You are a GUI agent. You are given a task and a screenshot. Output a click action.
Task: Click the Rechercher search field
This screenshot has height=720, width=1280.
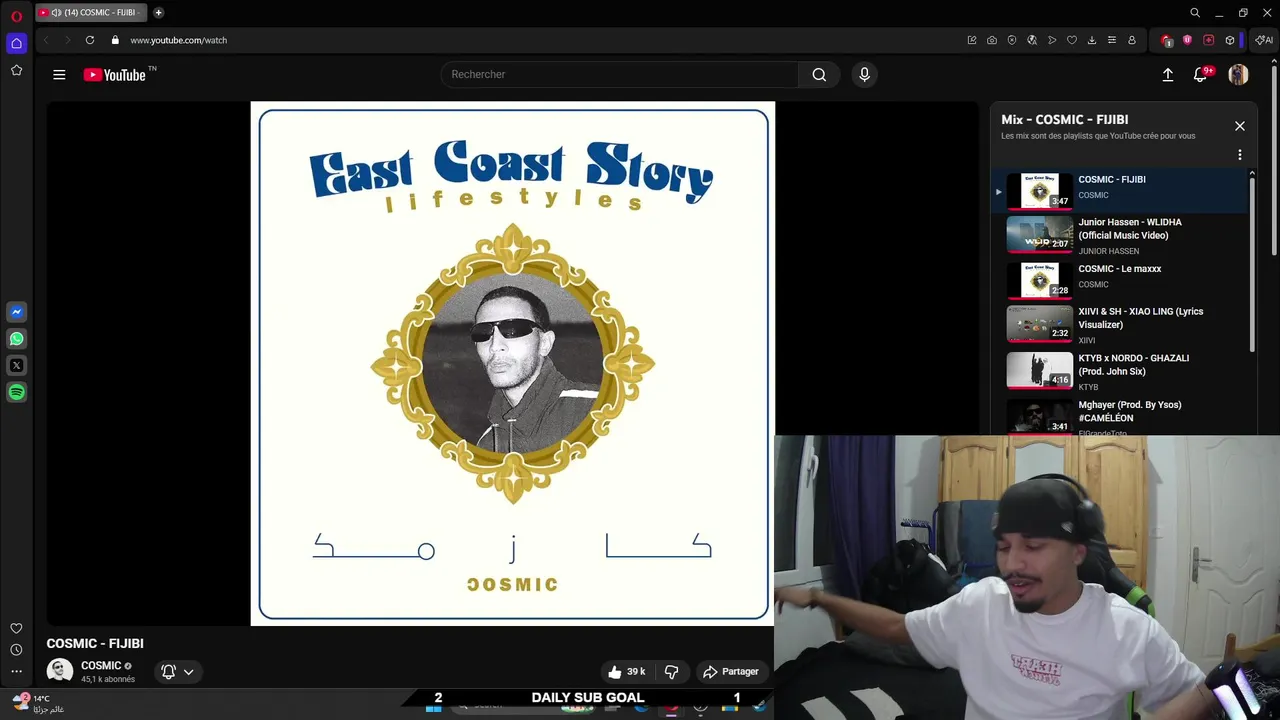coord(620,74)
